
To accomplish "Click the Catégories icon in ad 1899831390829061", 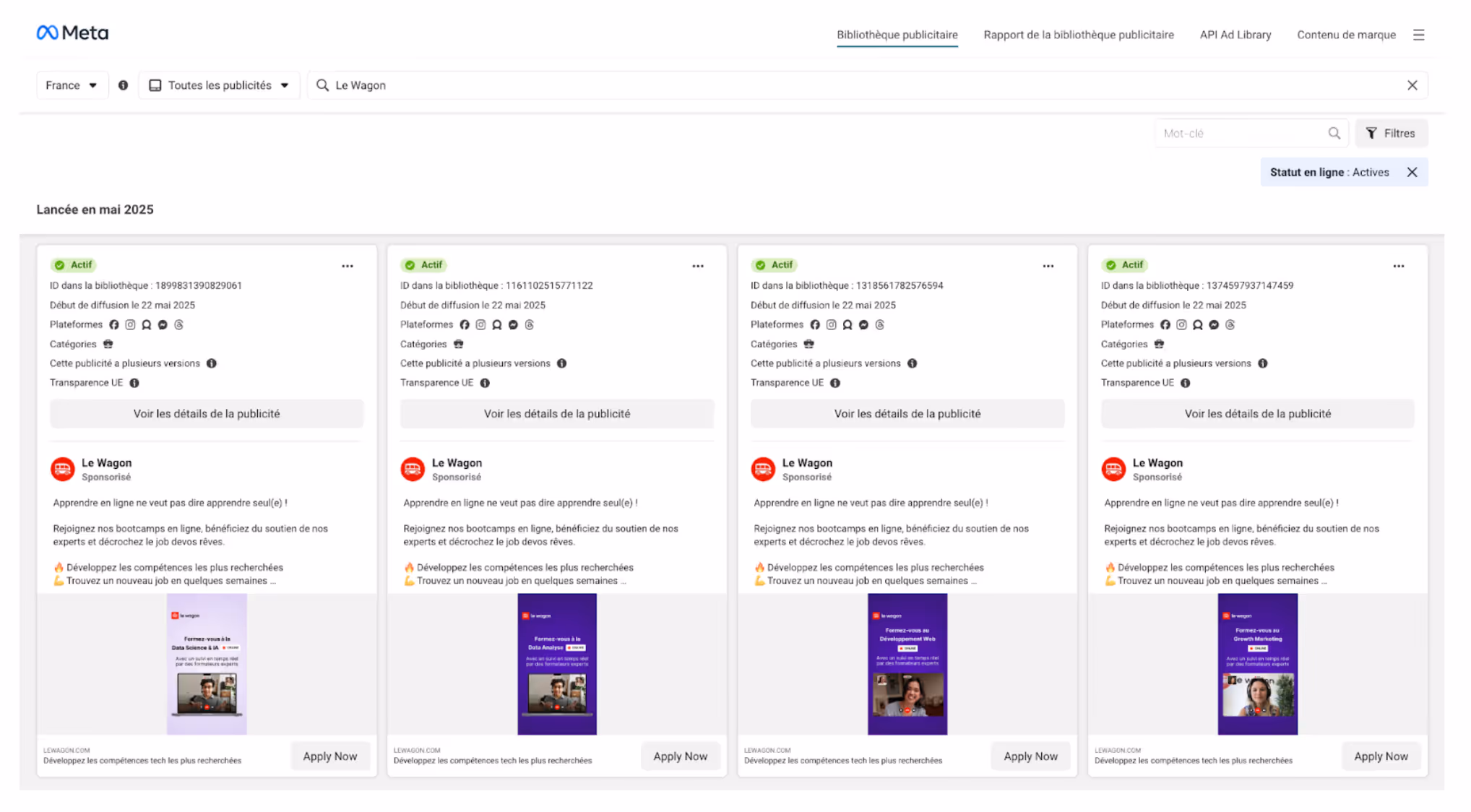I will click(108, 344).
